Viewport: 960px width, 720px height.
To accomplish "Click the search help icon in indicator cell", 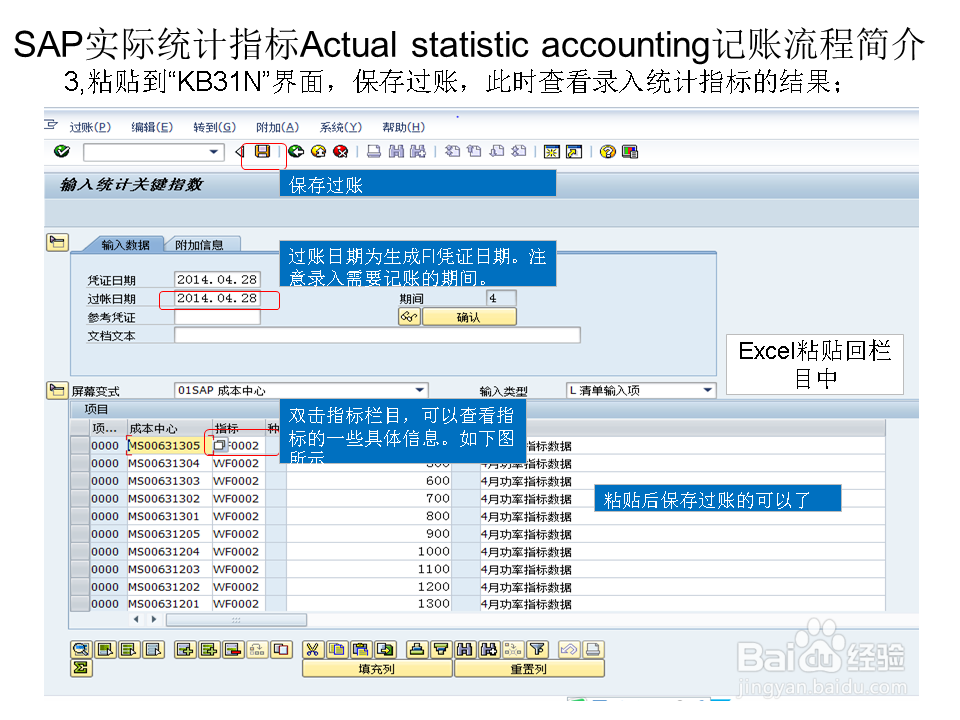I will (x=220, y=445).
